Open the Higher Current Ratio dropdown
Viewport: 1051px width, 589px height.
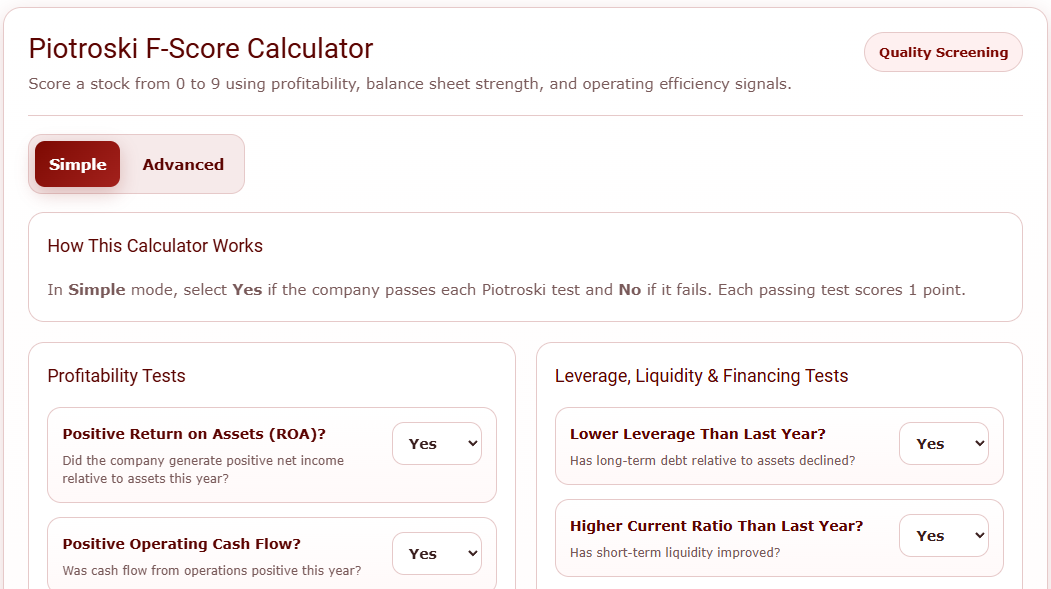point(943,535)
